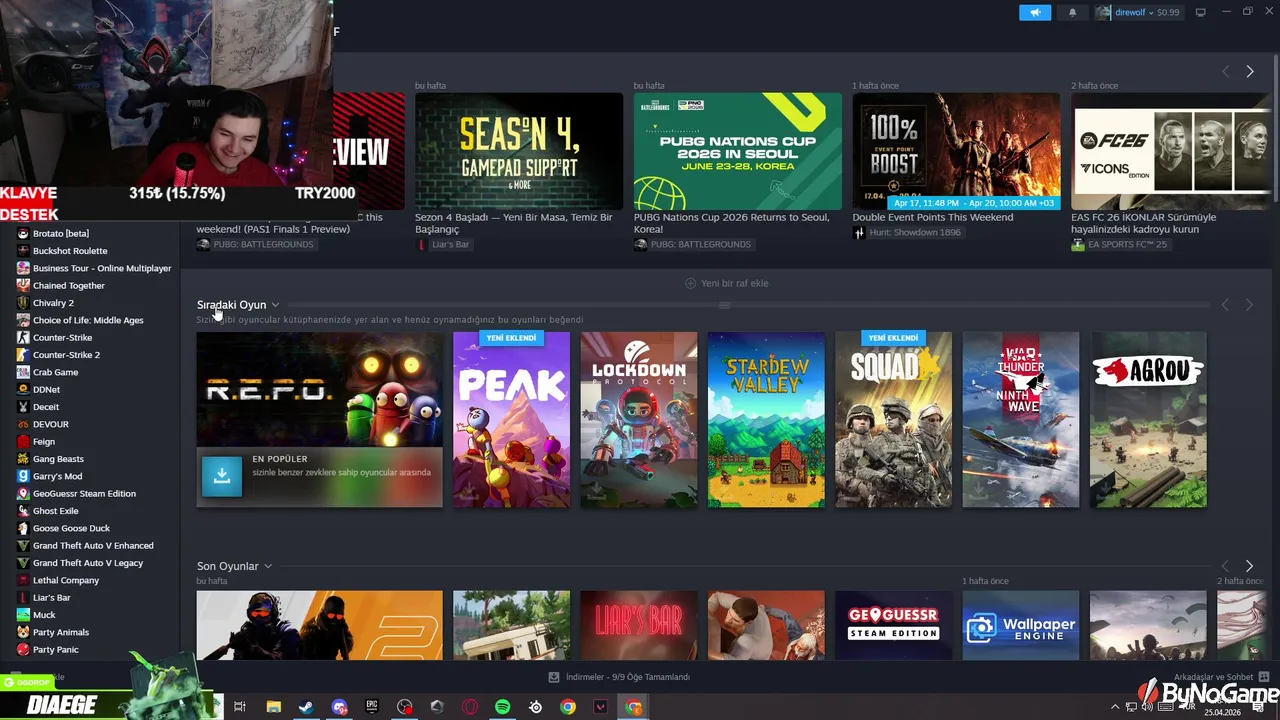The width and height of the screenshot is (1280, 720).
Task: Select Goose Goose Duck in the game list
Action: pos(71,528)
